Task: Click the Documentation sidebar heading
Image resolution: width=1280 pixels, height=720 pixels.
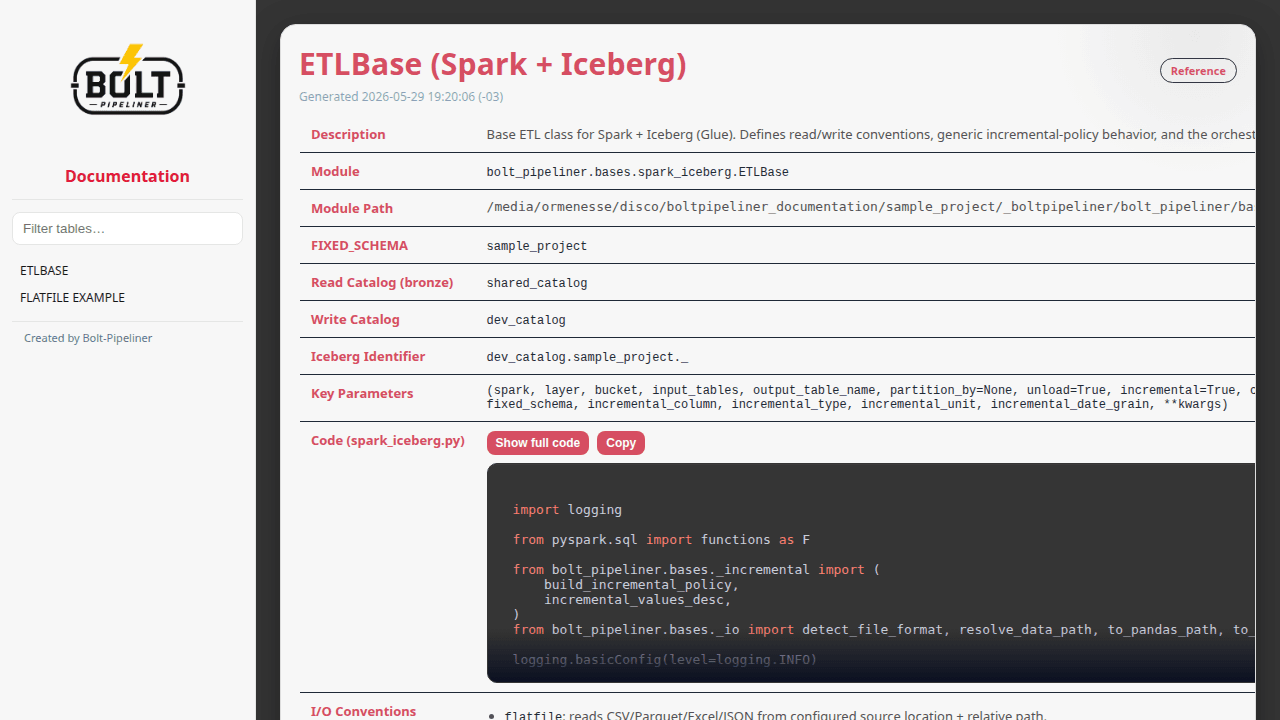Action: click(x=127, y=176)
